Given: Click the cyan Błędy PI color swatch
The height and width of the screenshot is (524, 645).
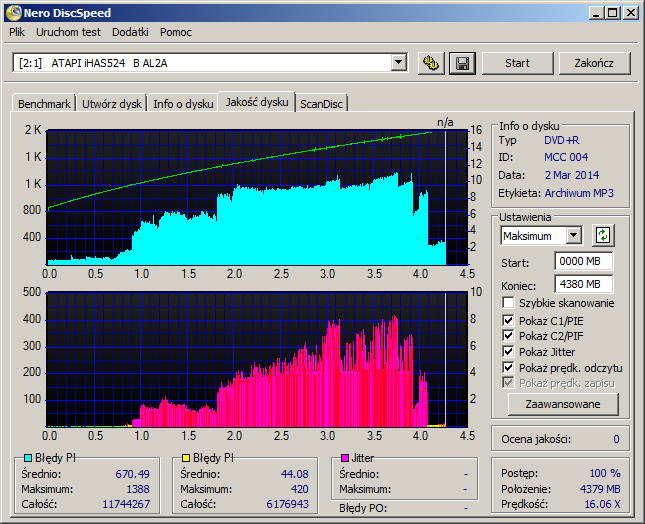Looking at the screenshot, I should coord(28,458).
